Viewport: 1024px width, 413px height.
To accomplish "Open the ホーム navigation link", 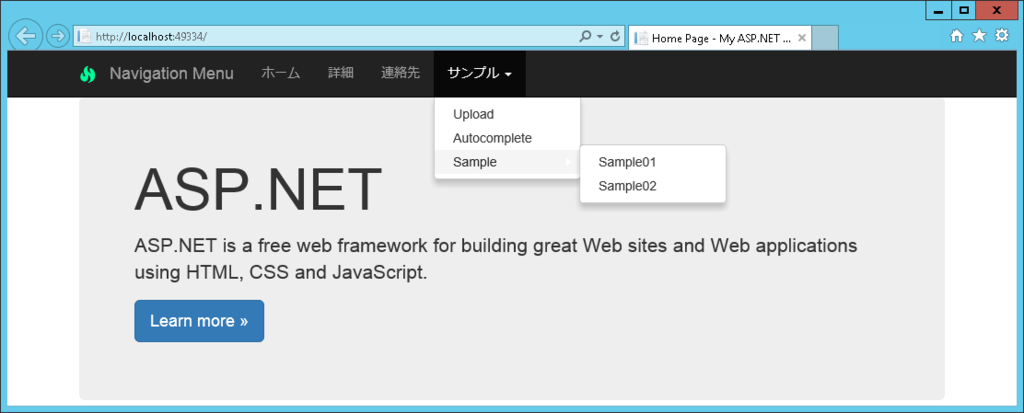I will (280, 73).
